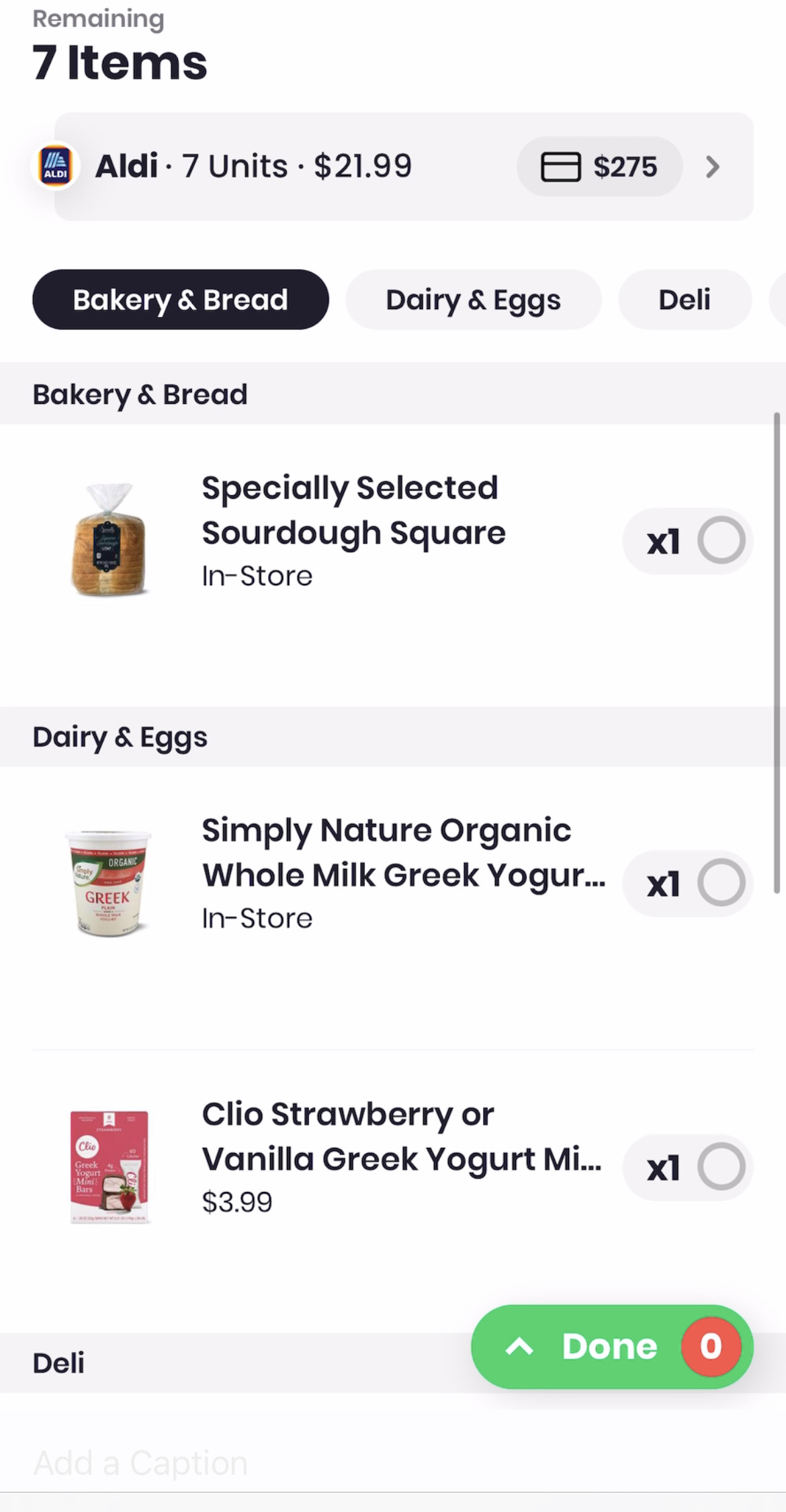This screenshot has width=786, height=1512.
Task: Switch to Dairy & Eggs tab
Action: [473, 300]
